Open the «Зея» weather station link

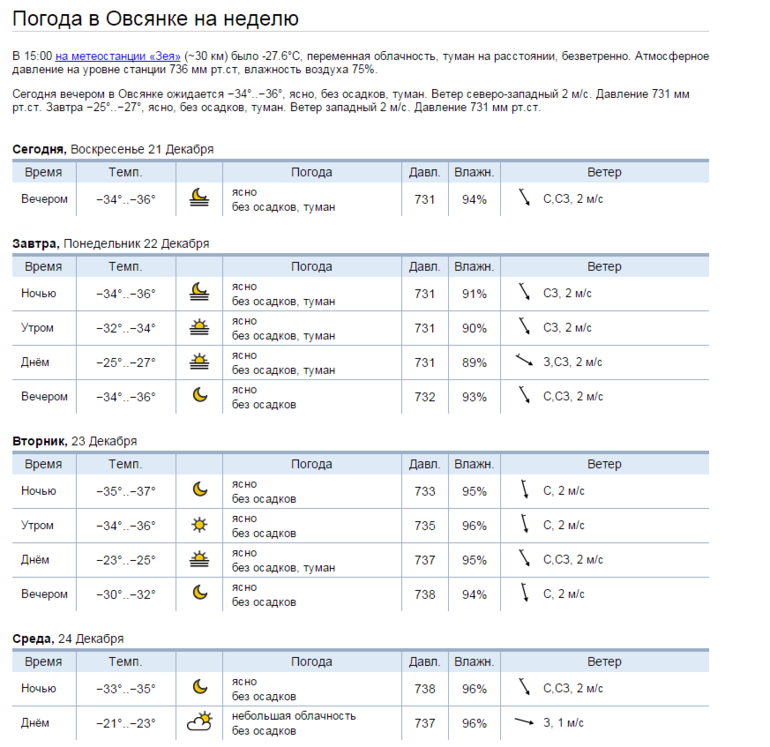(x=118, y=56)
